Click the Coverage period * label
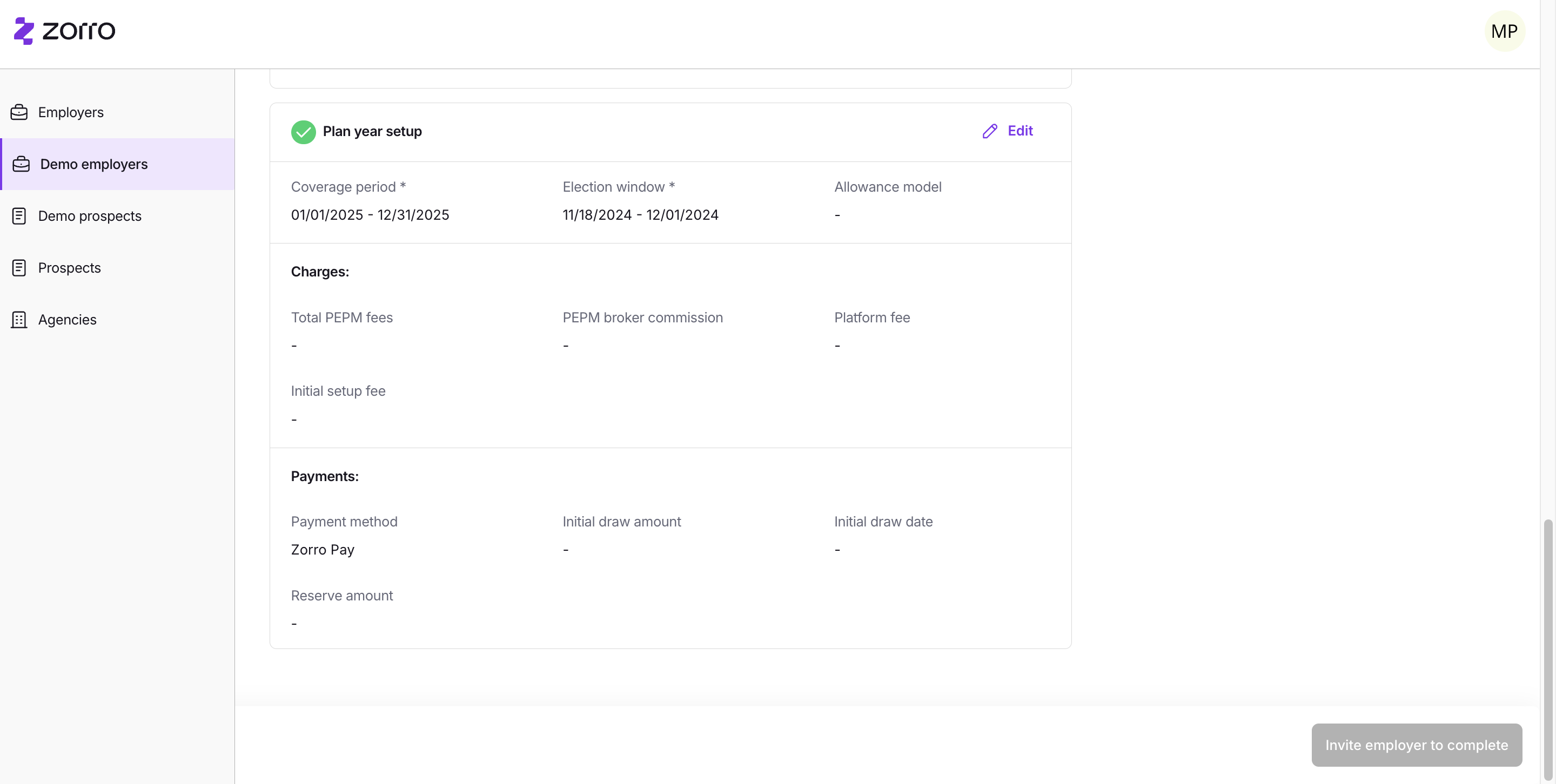Viewport: 1556px width, 784px height. [x=348, y=187]
